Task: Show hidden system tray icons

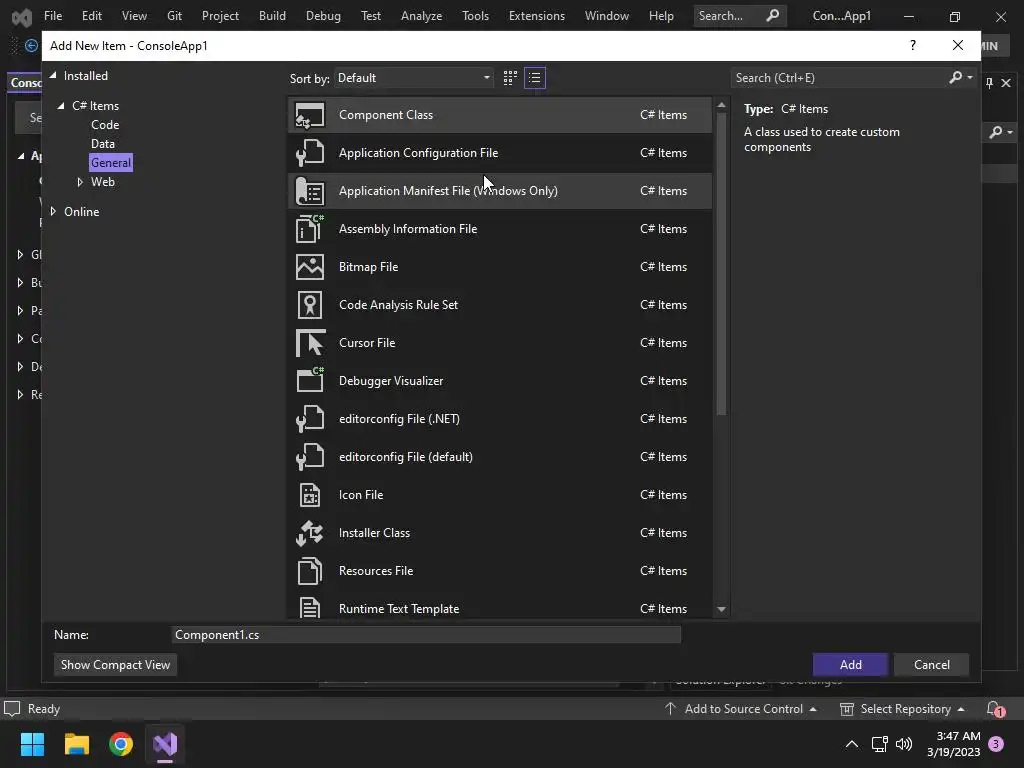Action: click(852, 744)
